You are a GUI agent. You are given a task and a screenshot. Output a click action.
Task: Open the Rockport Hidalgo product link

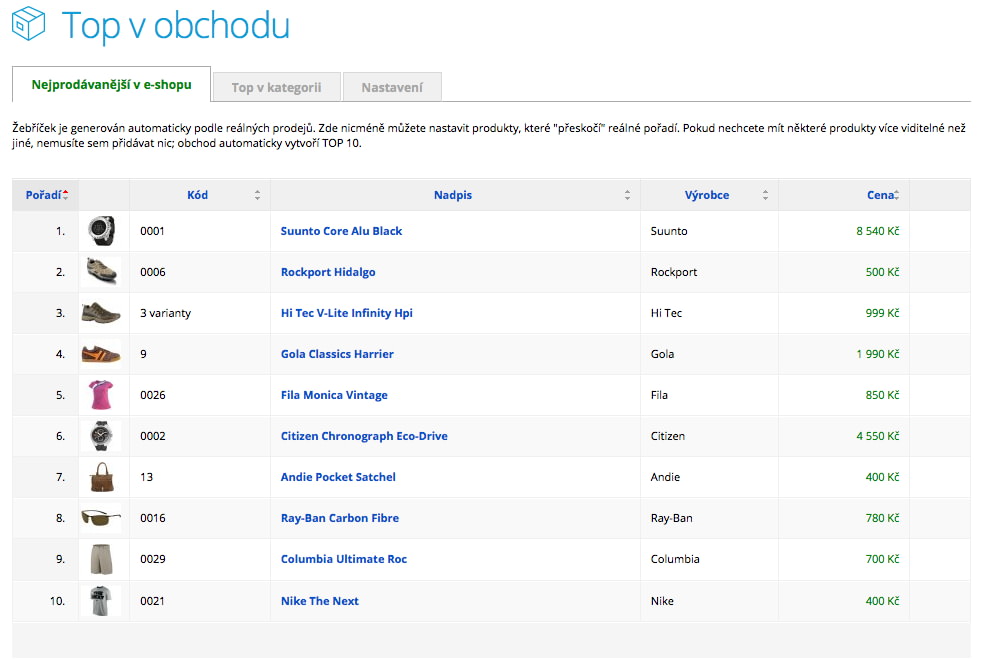[328, 272]
